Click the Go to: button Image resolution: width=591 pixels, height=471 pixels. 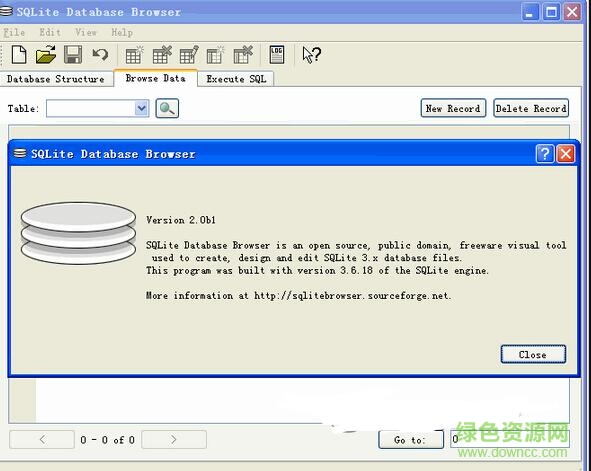coord(410,440)
